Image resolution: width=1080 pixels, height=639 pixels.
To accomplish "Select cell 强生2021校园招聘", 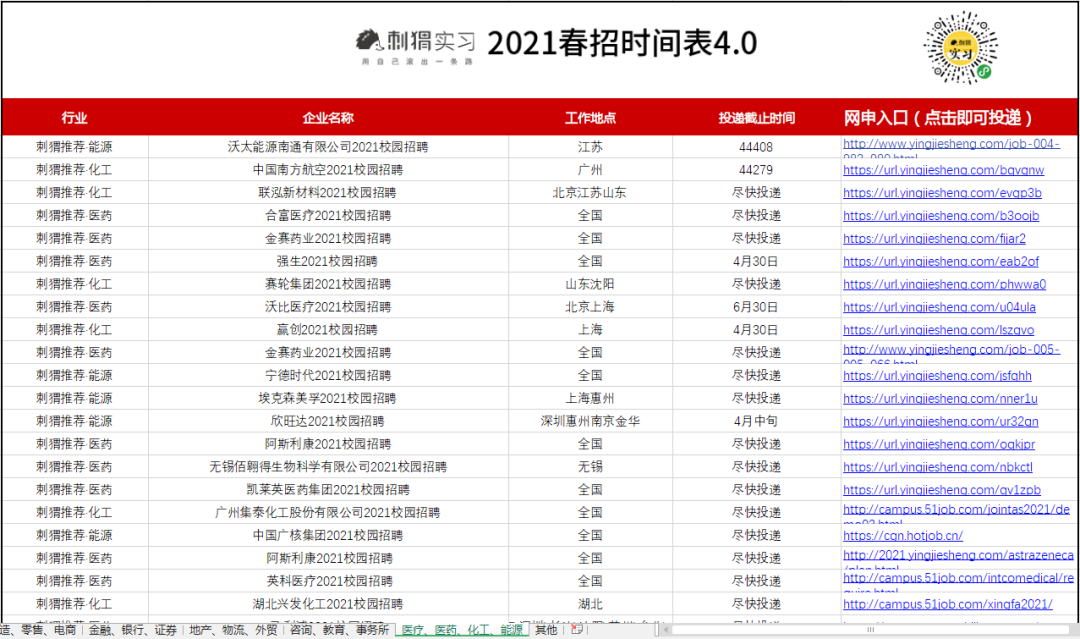I will point(328,261).
